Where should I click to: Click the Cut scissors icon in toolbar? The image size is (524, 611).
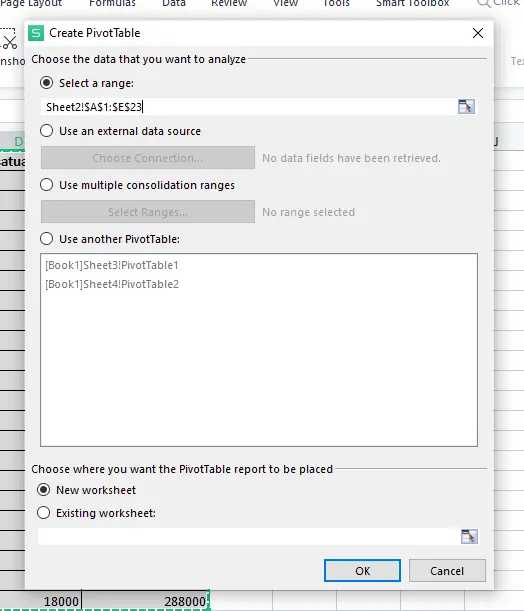10,42
